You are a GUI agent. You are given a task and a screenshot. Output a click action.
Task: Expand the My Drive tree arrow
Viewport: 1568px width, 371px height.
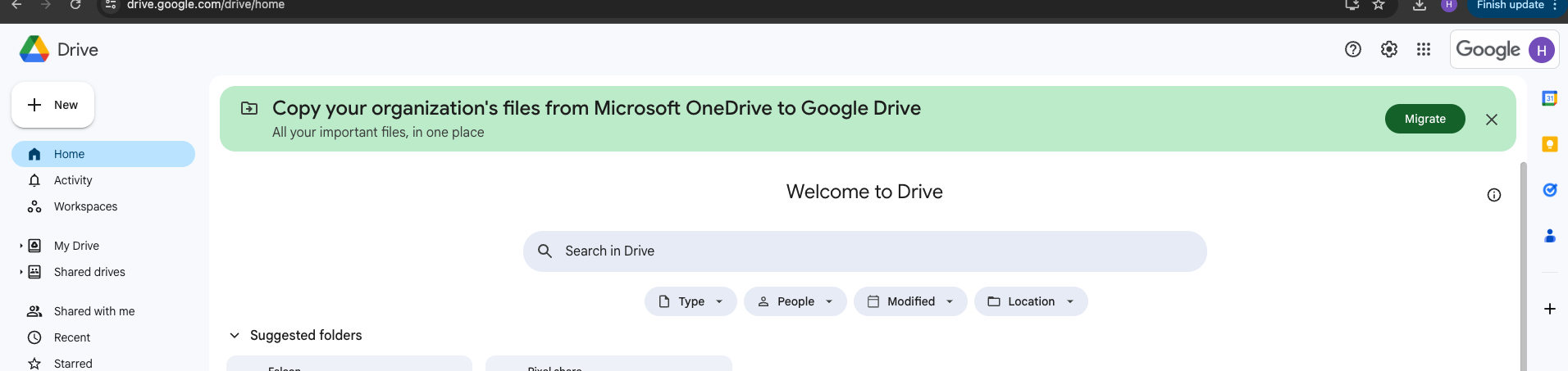21,246
